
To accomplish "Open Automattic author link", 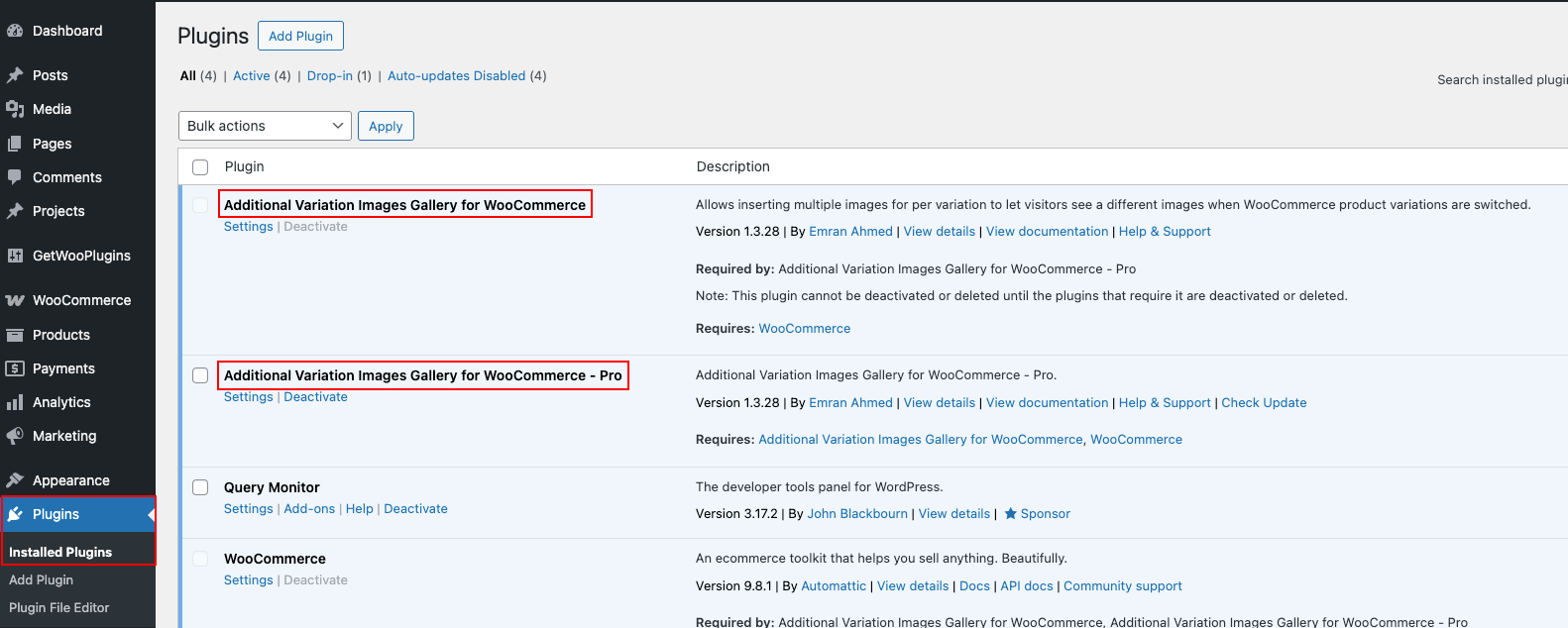I will [x=834, y=585].
